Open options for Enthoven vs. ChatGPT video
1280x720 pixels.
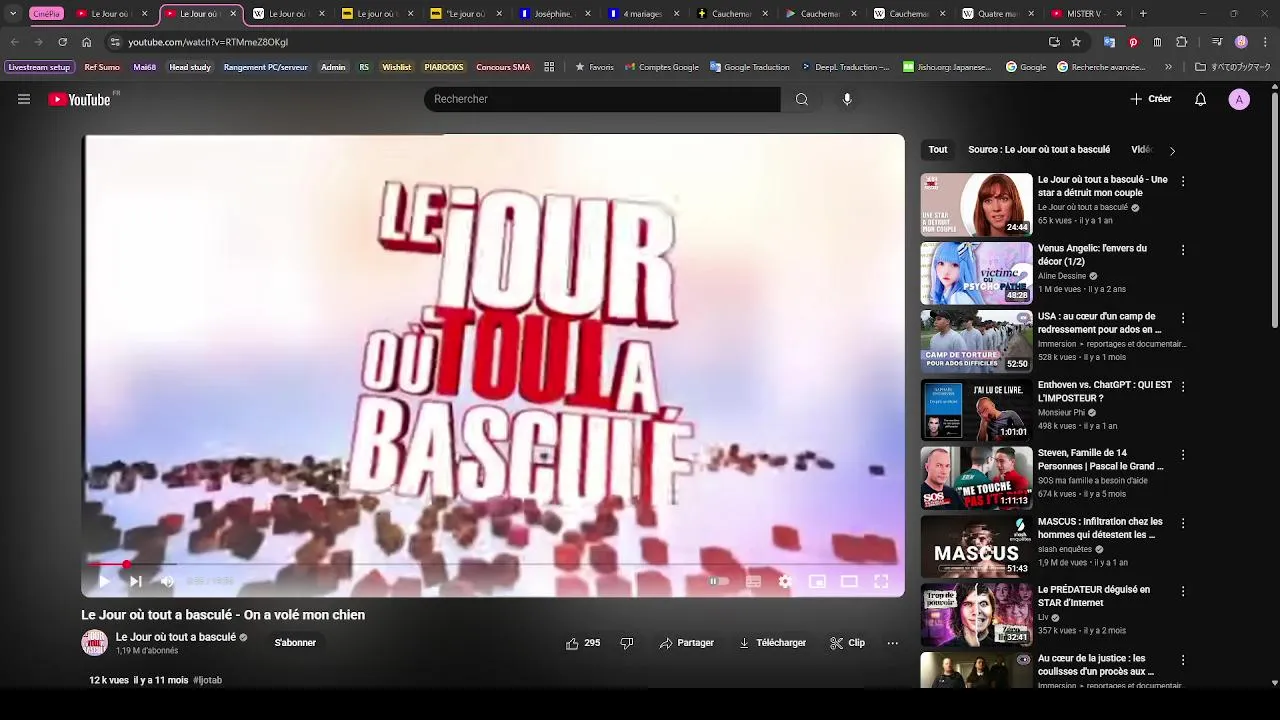click(1183, 386)
